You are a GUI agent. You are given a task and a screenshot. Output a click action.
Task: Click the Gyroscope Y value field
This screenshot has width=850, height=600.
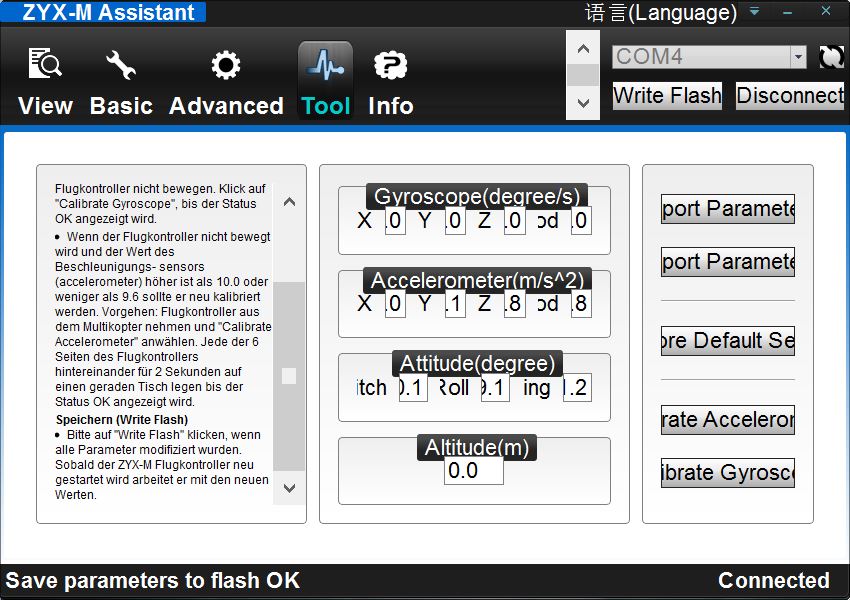click(455, 221)
